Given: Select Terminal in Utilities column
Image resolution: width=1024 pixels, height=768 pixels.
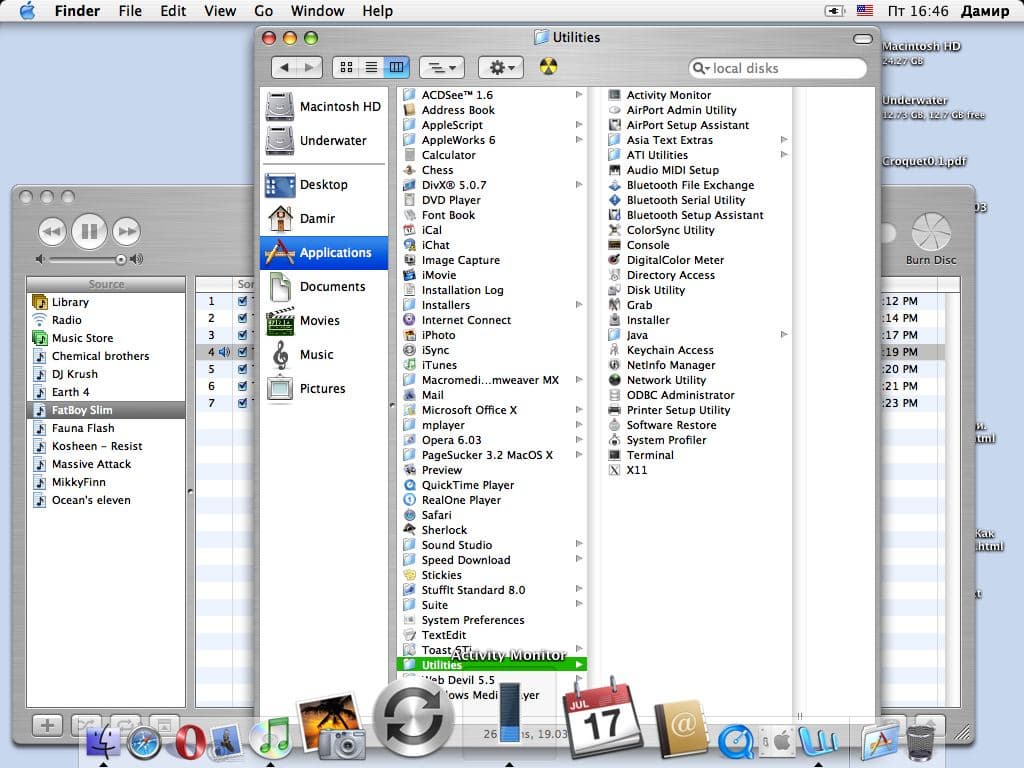Looking at the screenshot, I should [x=650, y=455].
